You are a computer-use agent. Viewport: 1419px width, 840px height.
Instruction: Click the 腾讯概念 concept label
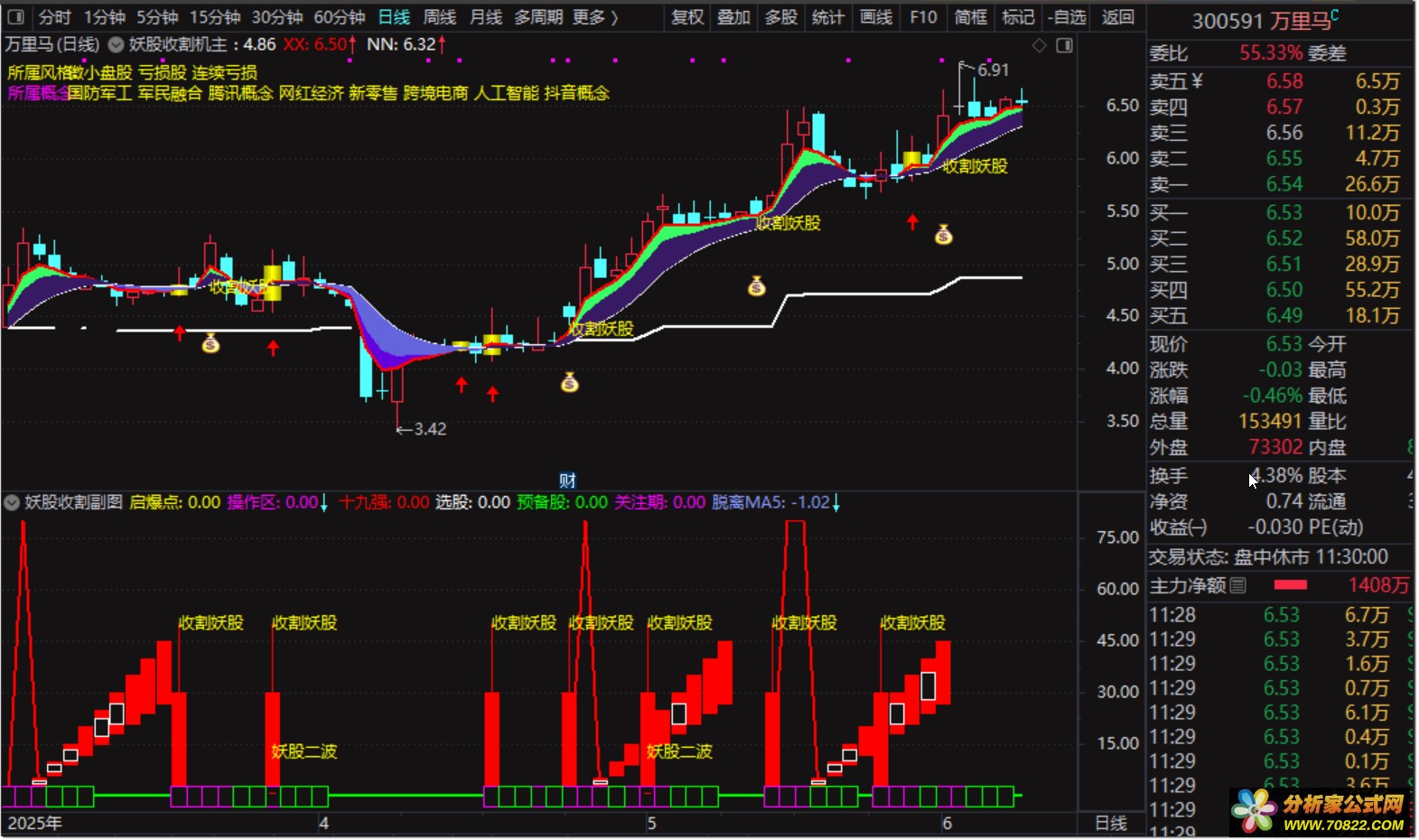coord(240,93)
